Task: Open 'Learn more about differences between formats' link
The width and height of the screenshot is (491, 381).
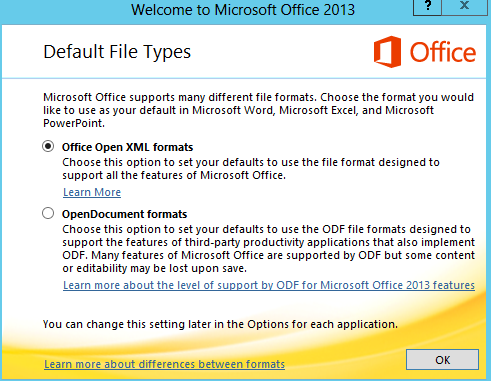Action: (x=164, y=364)
